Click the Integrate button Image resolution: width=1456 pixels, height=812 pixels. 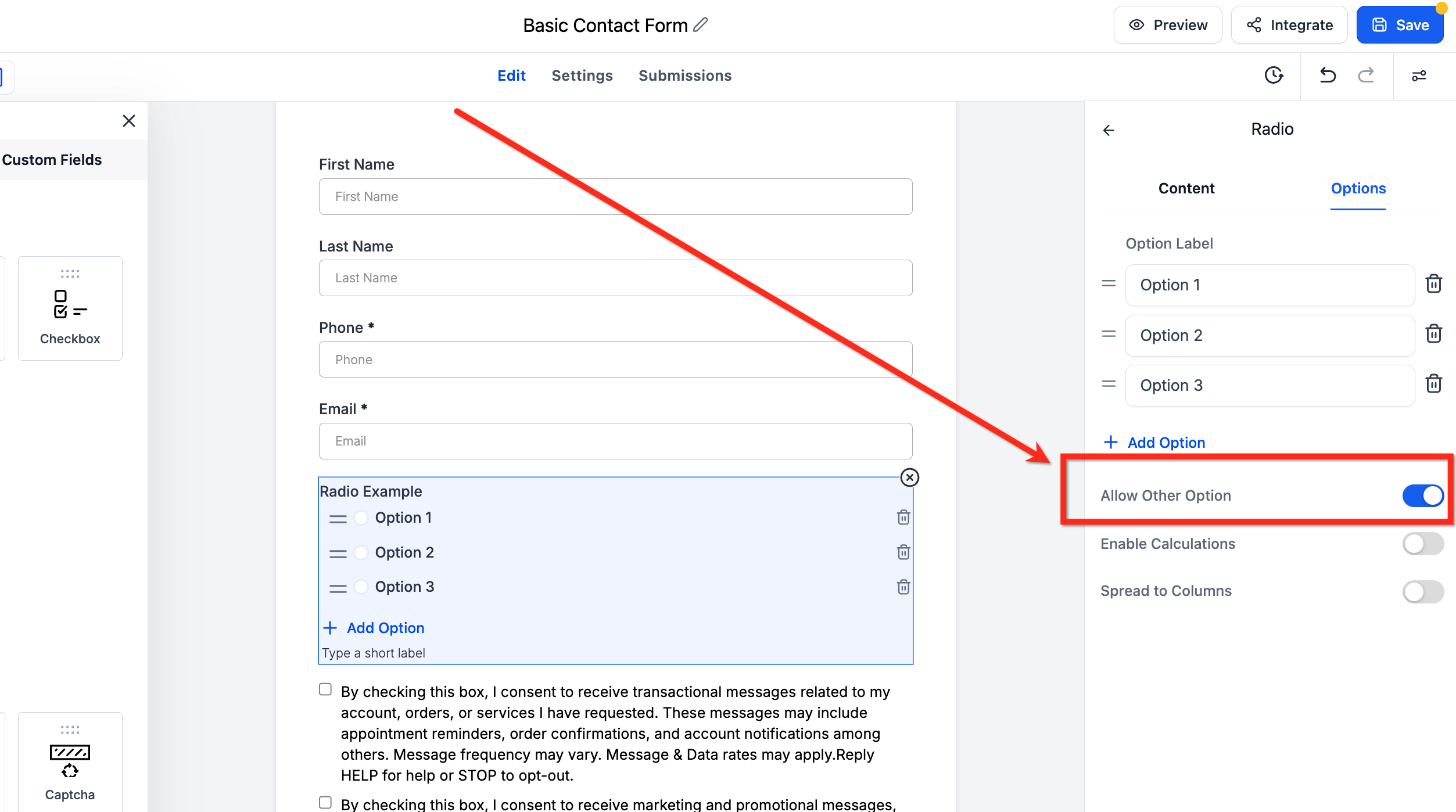[1289, 25]
